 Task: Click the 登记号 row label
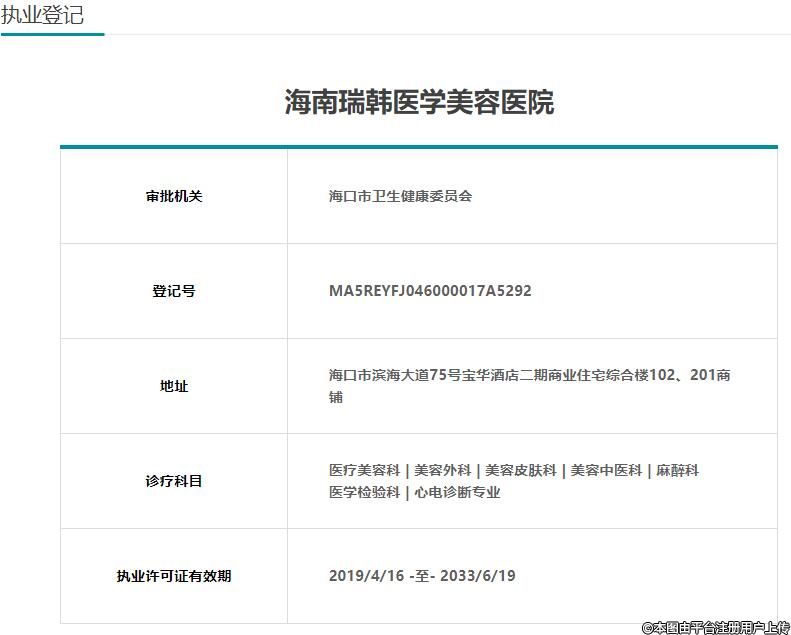[x=174, y=291]
